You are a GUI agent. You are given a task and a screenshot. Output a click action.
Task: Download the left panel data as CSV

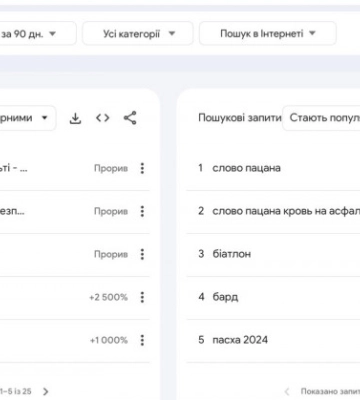75,118
